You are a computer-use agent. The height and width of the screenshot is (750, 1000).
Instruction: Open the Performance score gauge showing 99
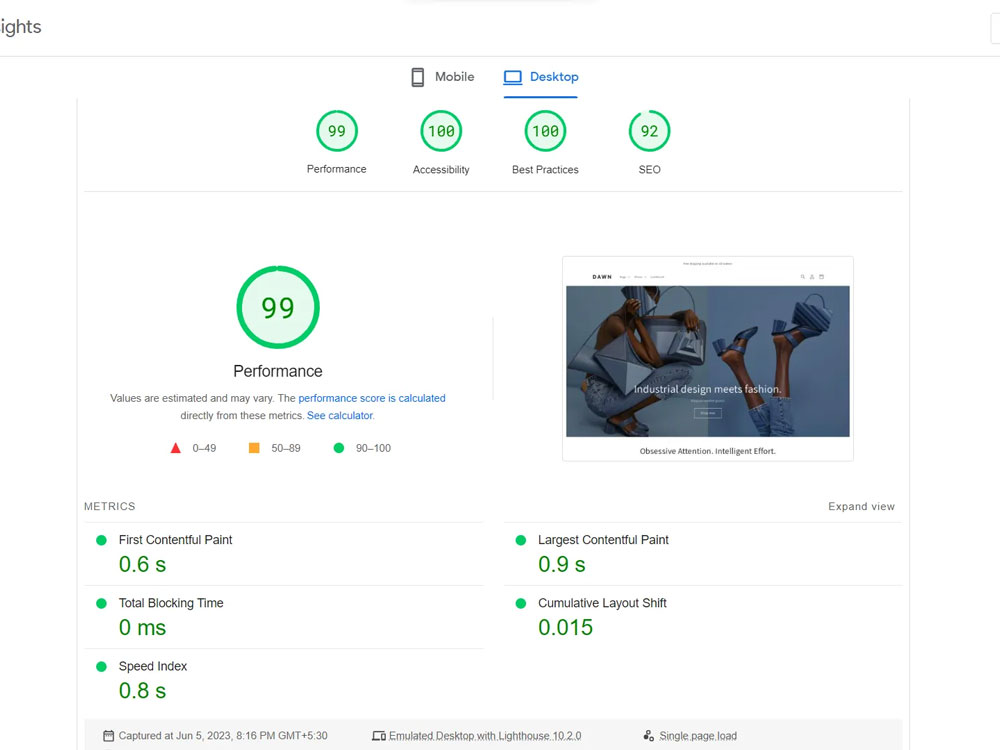(337, 131)
